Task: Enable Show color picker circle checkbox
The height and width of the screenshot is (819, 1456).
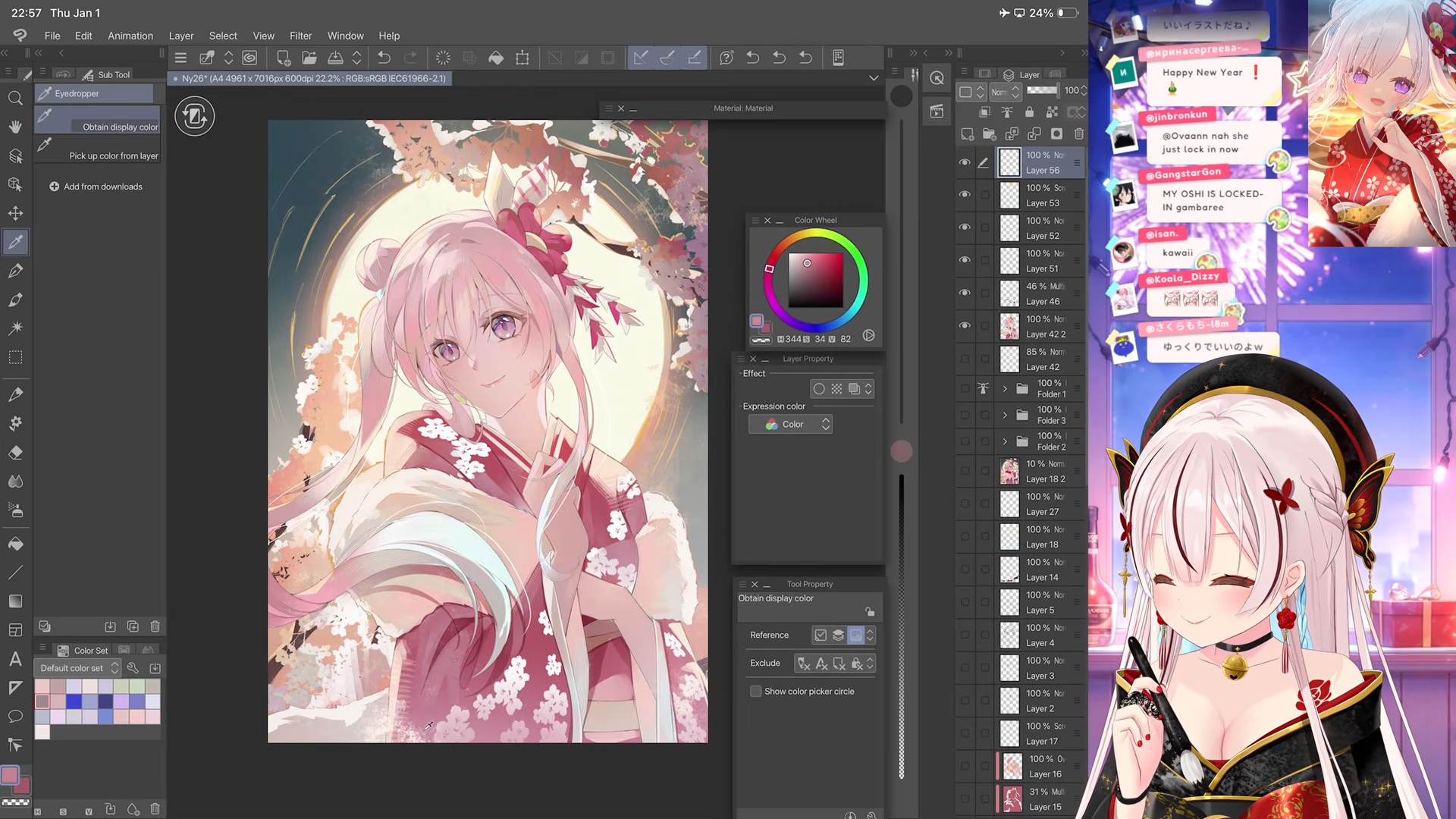Action: (x=756, y=692)
